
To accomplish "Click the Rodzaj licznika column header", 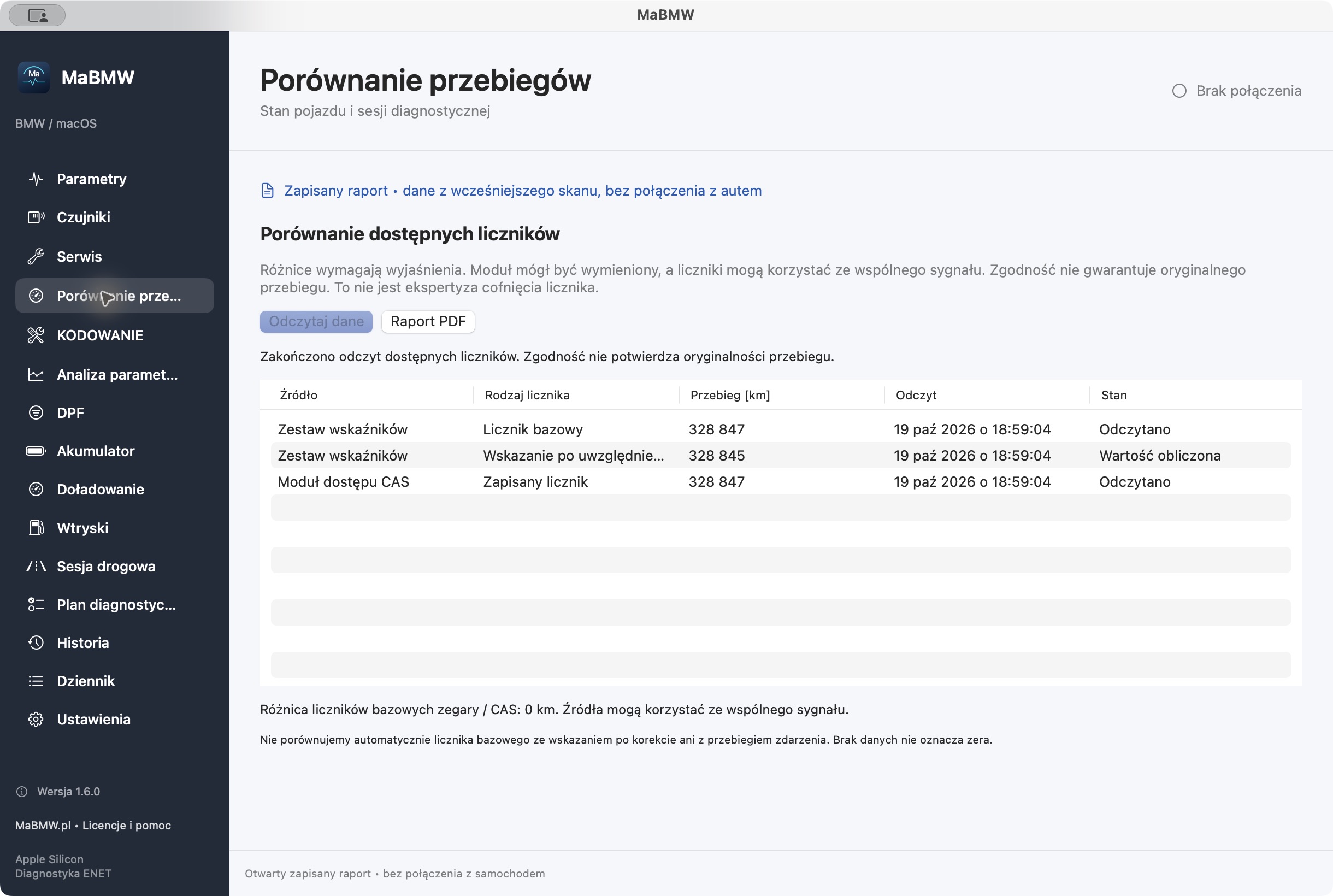I will 527,395.
